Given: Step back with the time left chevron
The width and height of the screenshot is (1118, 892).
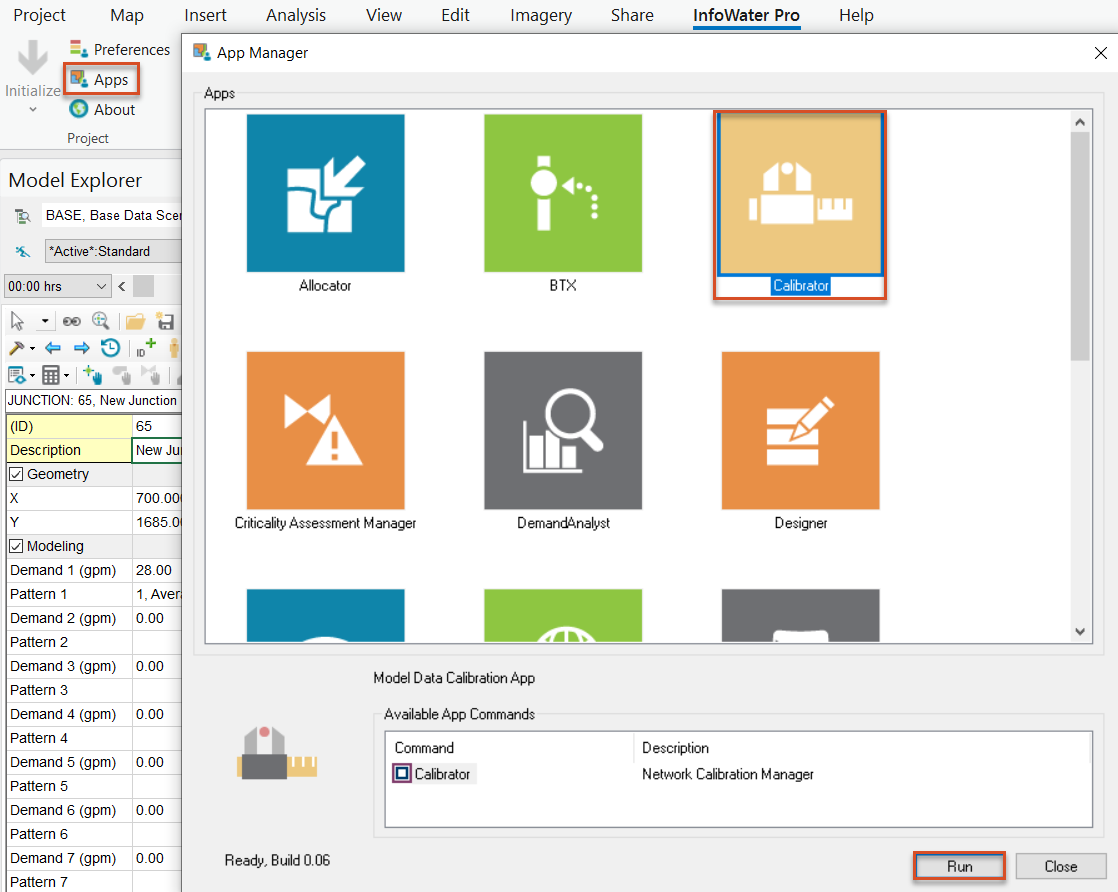Looking at the screenshot, I should [x=122, y=287].
